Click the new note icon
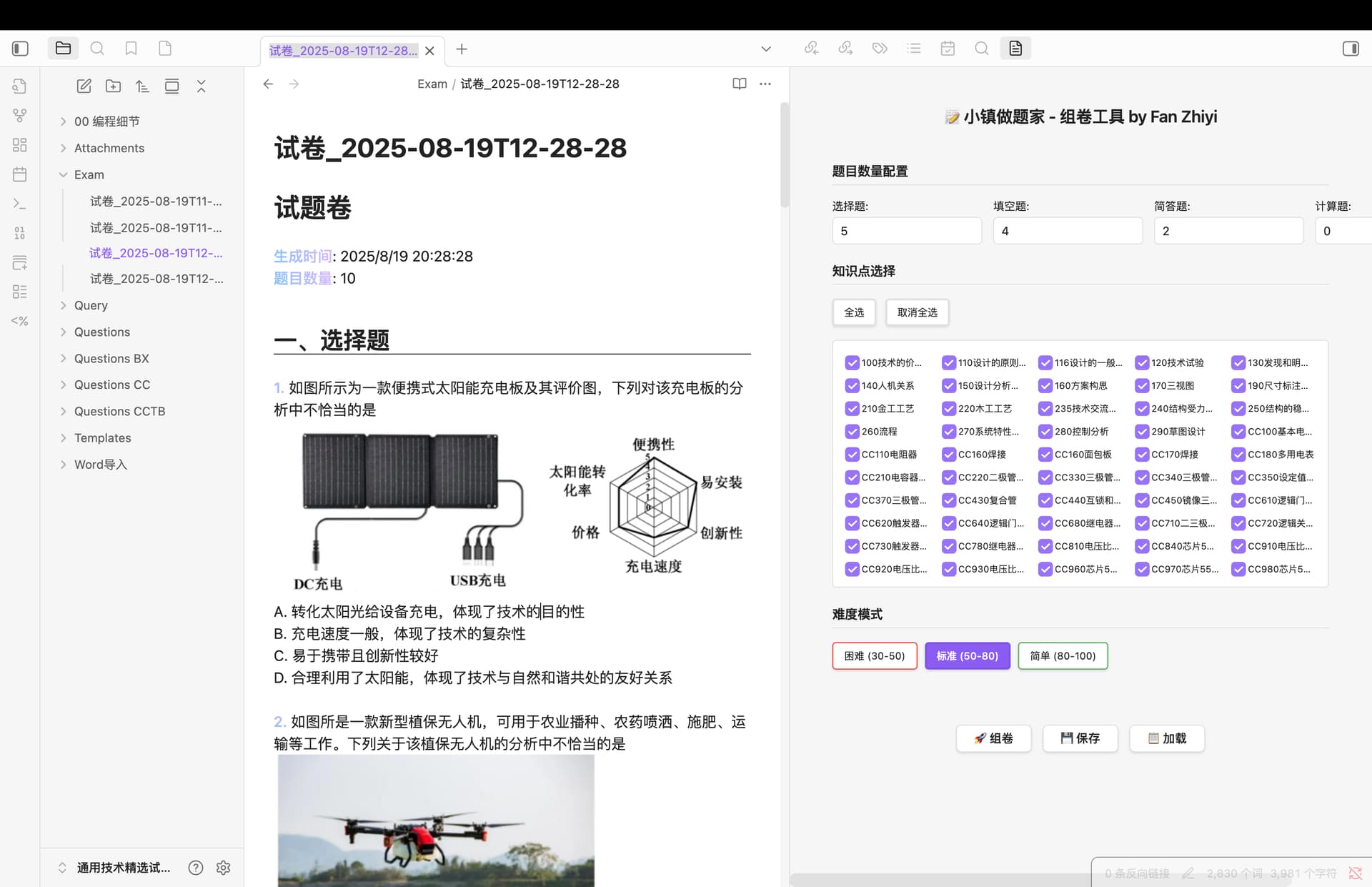 click(x=84, y=86)
